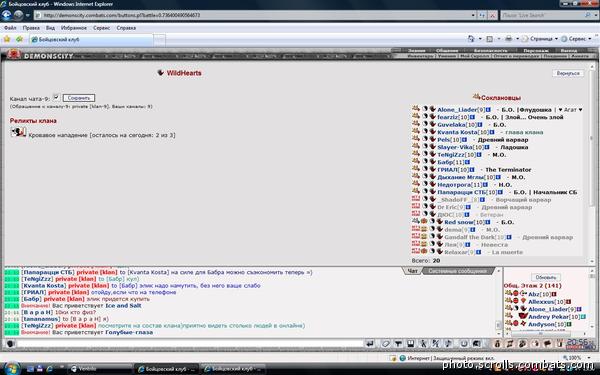Toggle the chat channel 9 checkbox
Screen dimensions: 600x375
pyautogui.click(x=56, y=97)
